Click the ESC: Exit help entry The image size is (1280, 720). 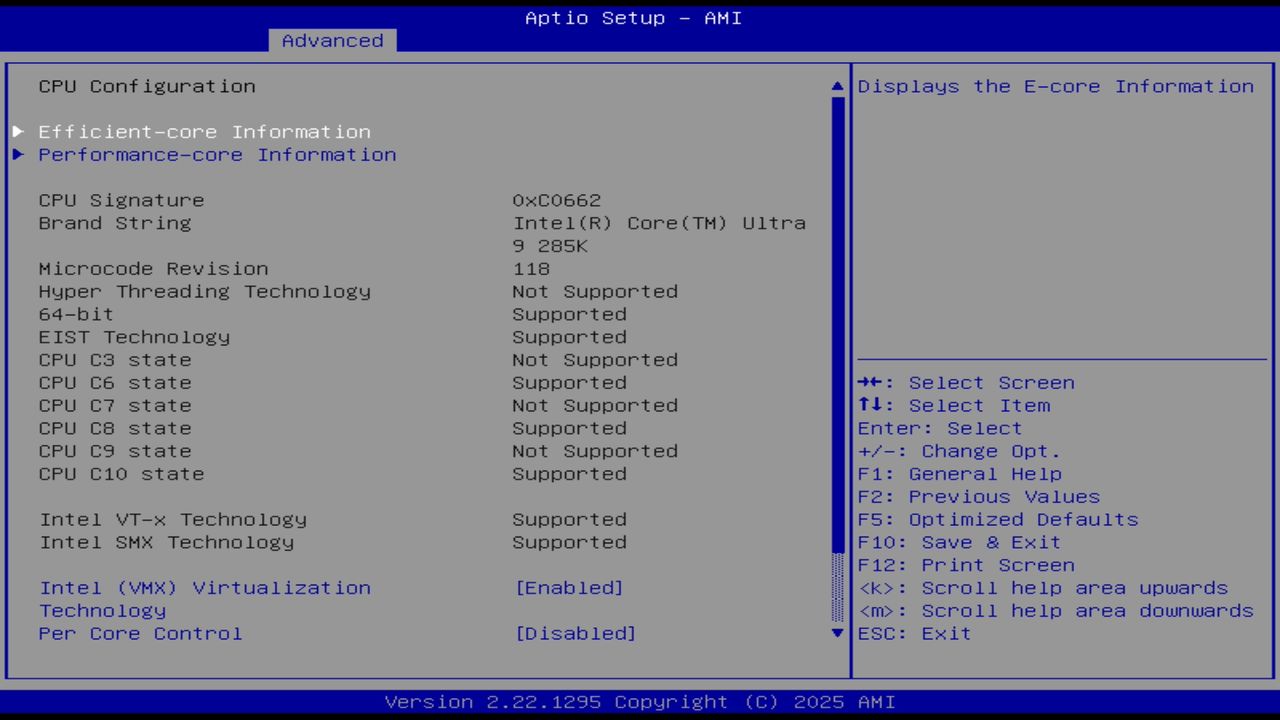(914, 633)
